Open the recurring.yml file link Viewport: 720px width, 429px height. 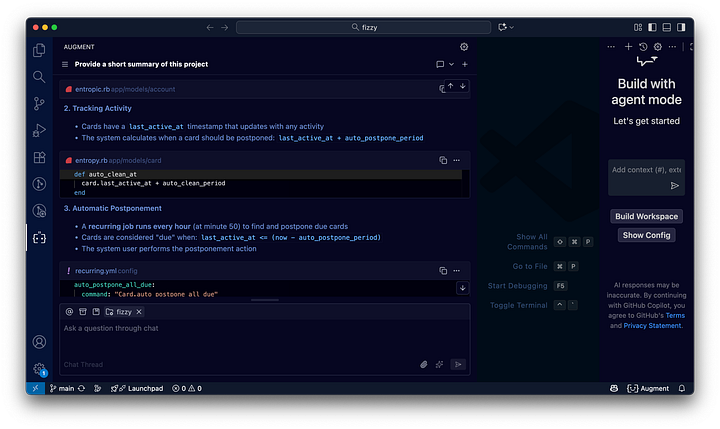tap(96, 271)
